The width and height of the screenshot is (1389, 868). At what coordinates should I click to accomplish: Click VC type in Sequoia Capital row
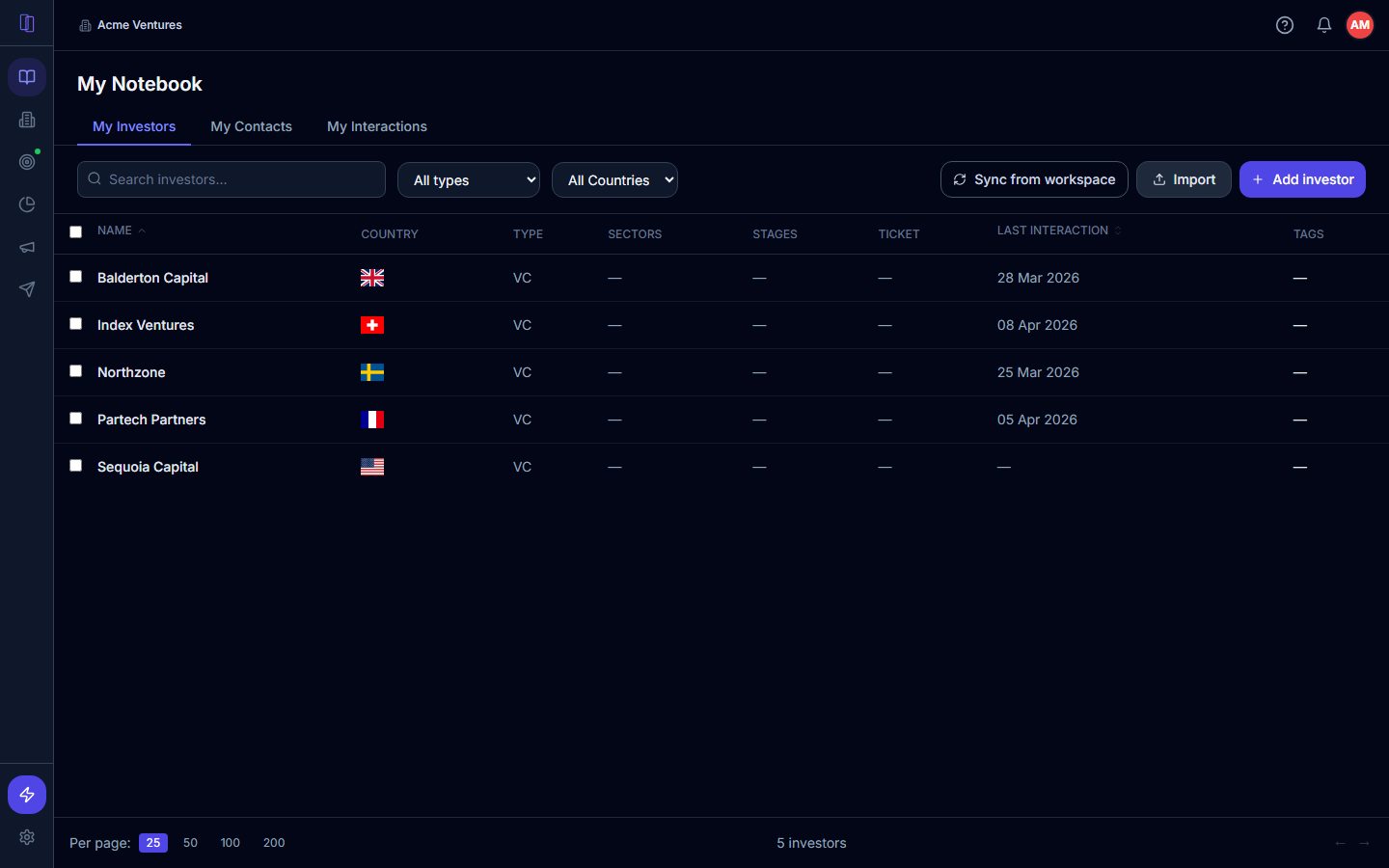point(522,467)
